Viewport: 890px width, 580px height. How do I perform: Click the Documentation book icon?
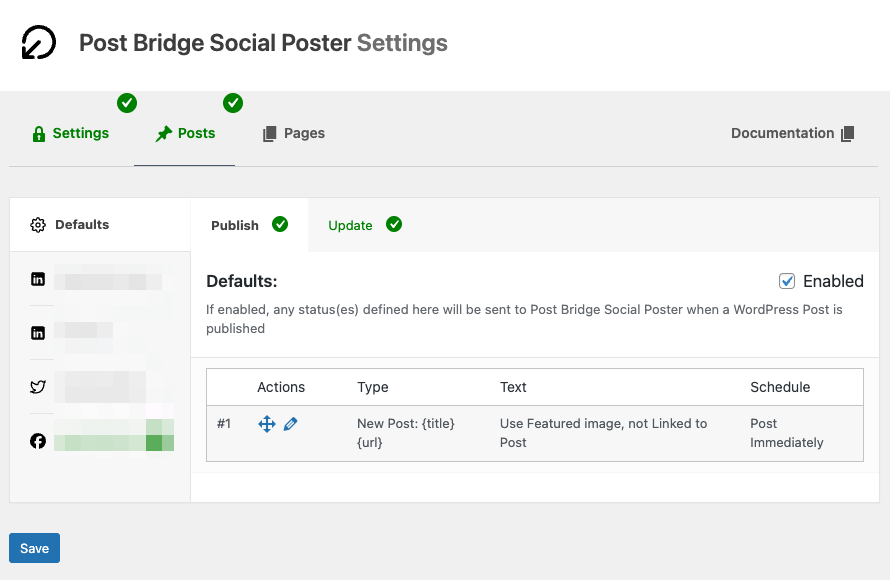[848, 134]
